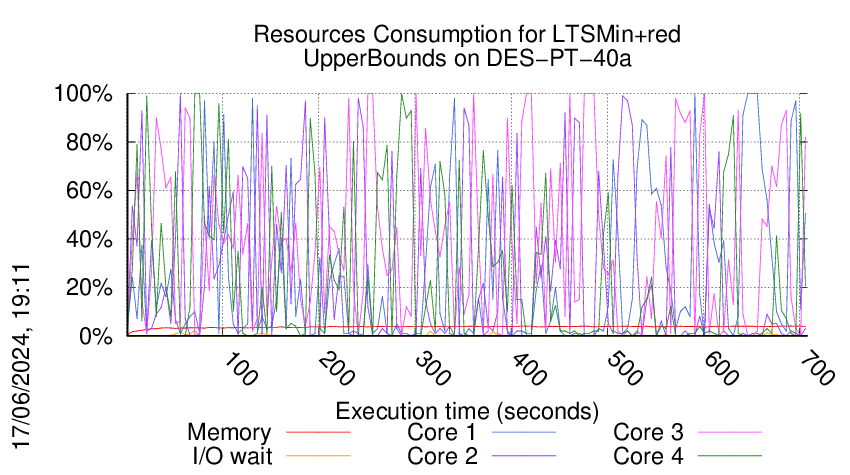850x475 pixels.
Task: Click the magenta Core 3 legend line sample
Action: (730, 432)
